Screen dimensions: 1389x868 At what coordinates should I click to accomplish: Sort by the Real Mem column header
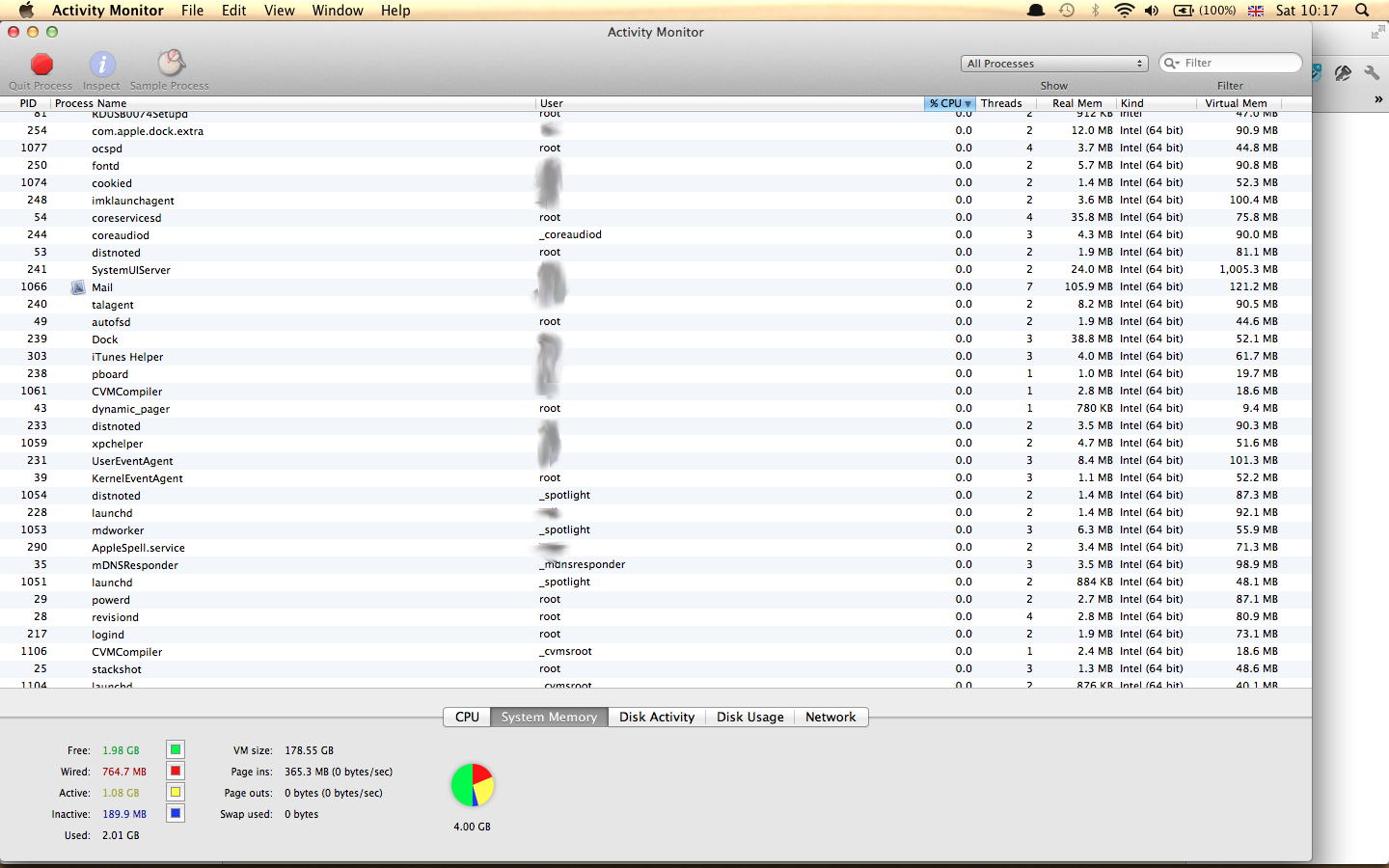coord(1076,103)
